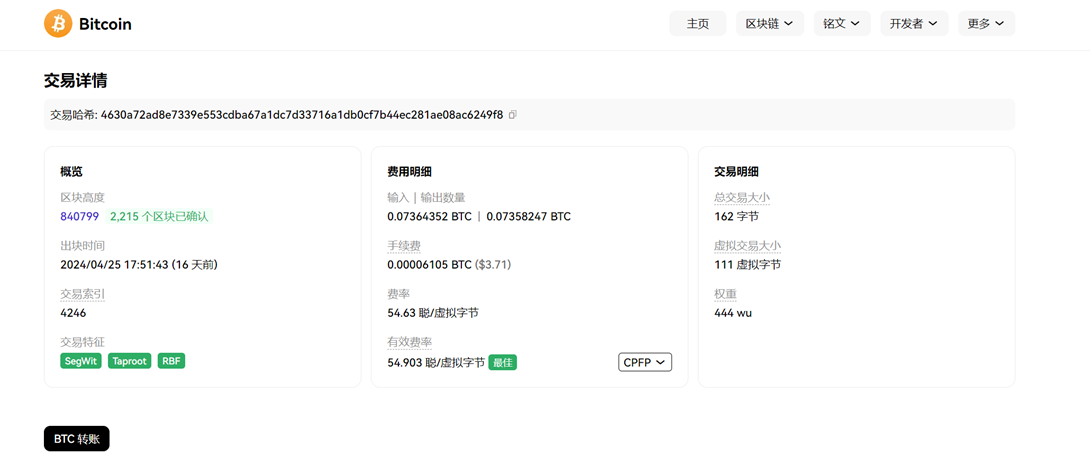Expand the 铭文 dropdown menu
The width and height of the screenshot is (1090, 455).
click(841, 23)
